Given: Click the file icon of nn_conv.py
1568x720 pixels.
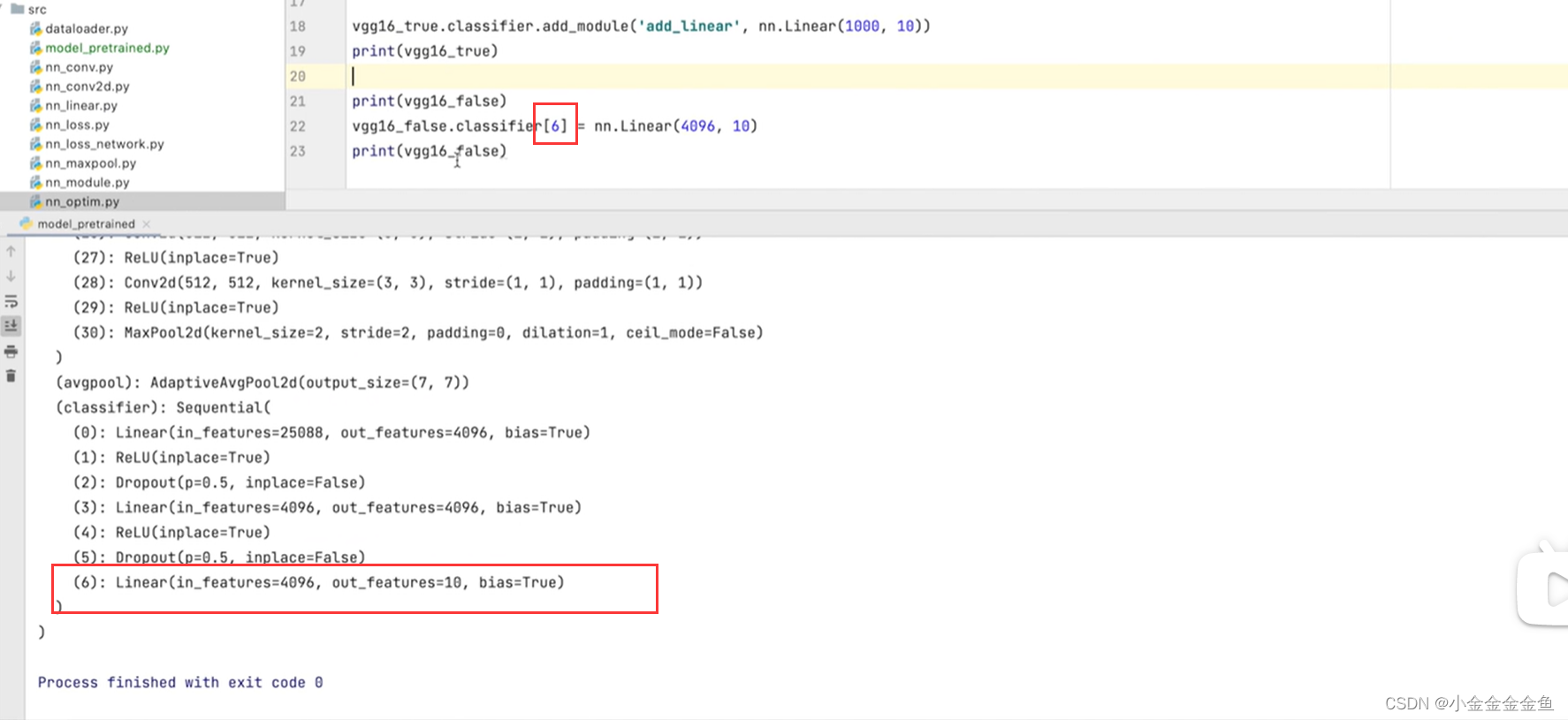Looking at the screenshot, I should coord(35,67).
